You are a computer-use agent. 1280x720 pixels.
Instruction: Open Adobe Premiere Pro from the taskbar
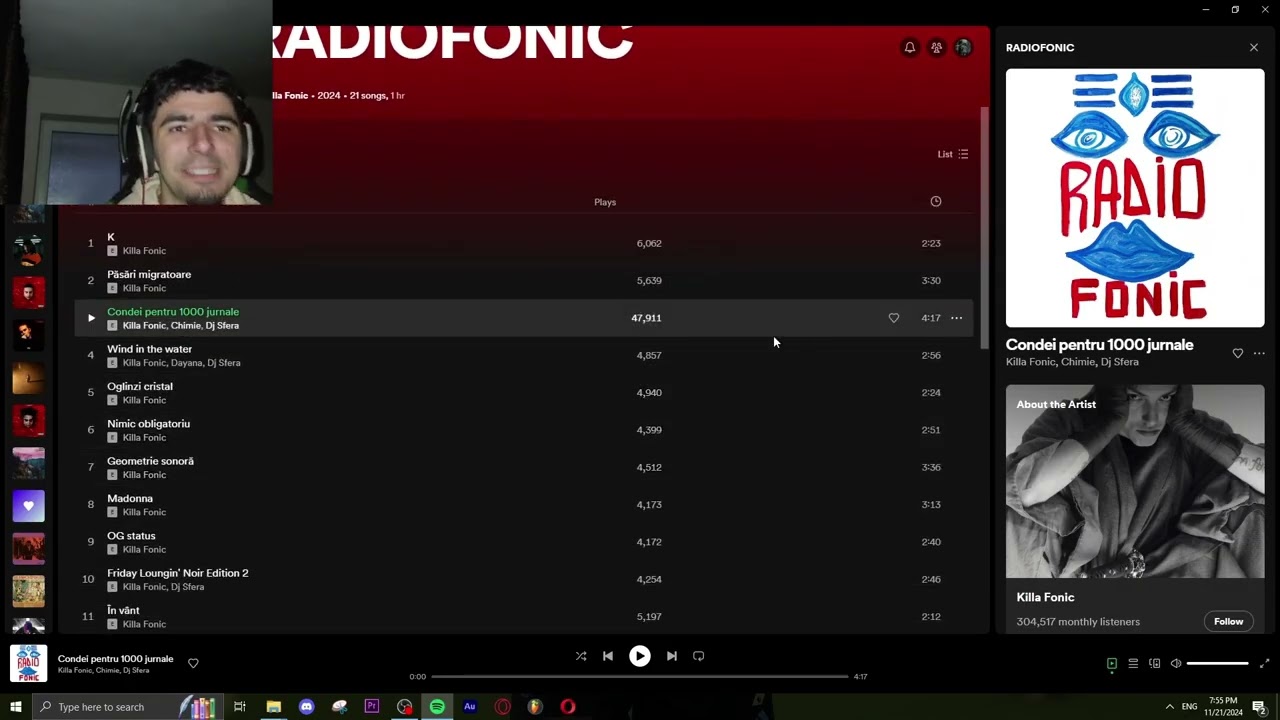[x=371, y=707]
